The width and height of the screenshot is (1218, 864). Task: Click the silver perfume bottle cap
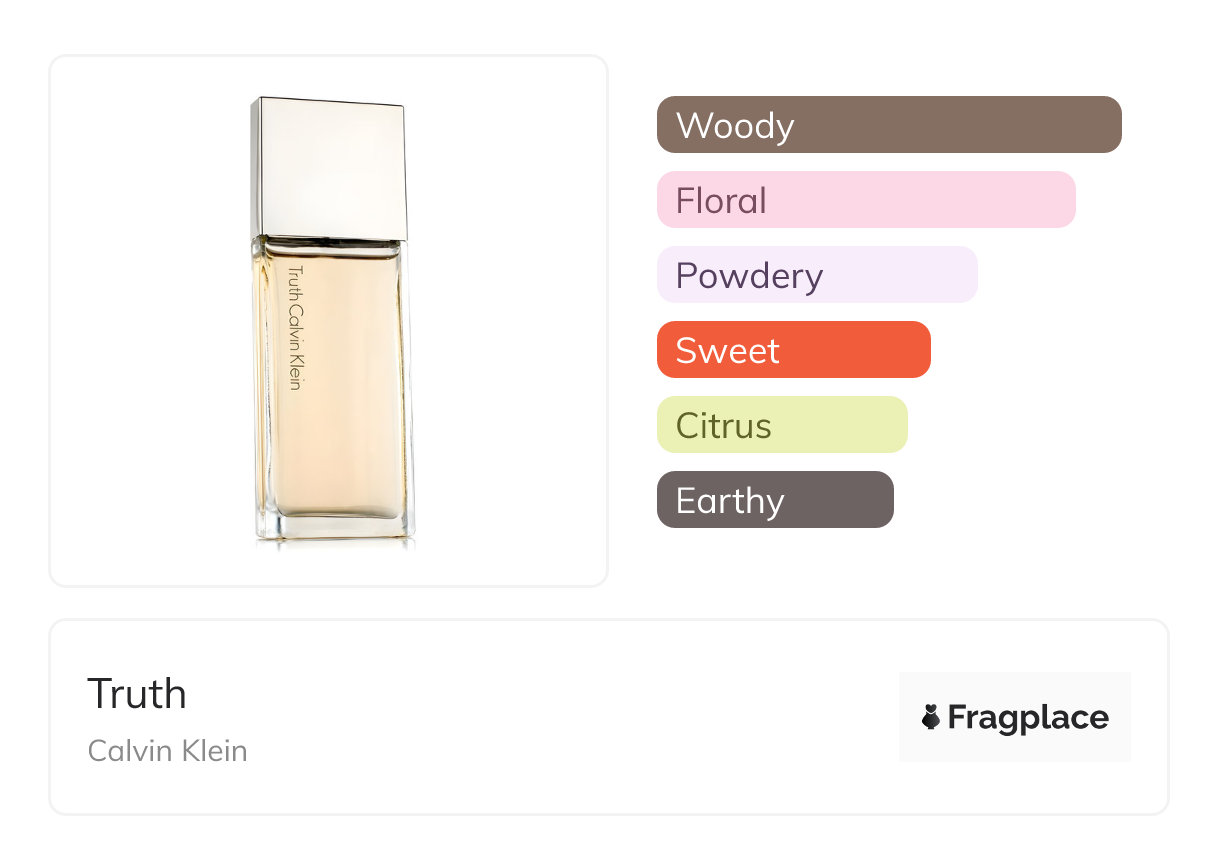point(329,168)
